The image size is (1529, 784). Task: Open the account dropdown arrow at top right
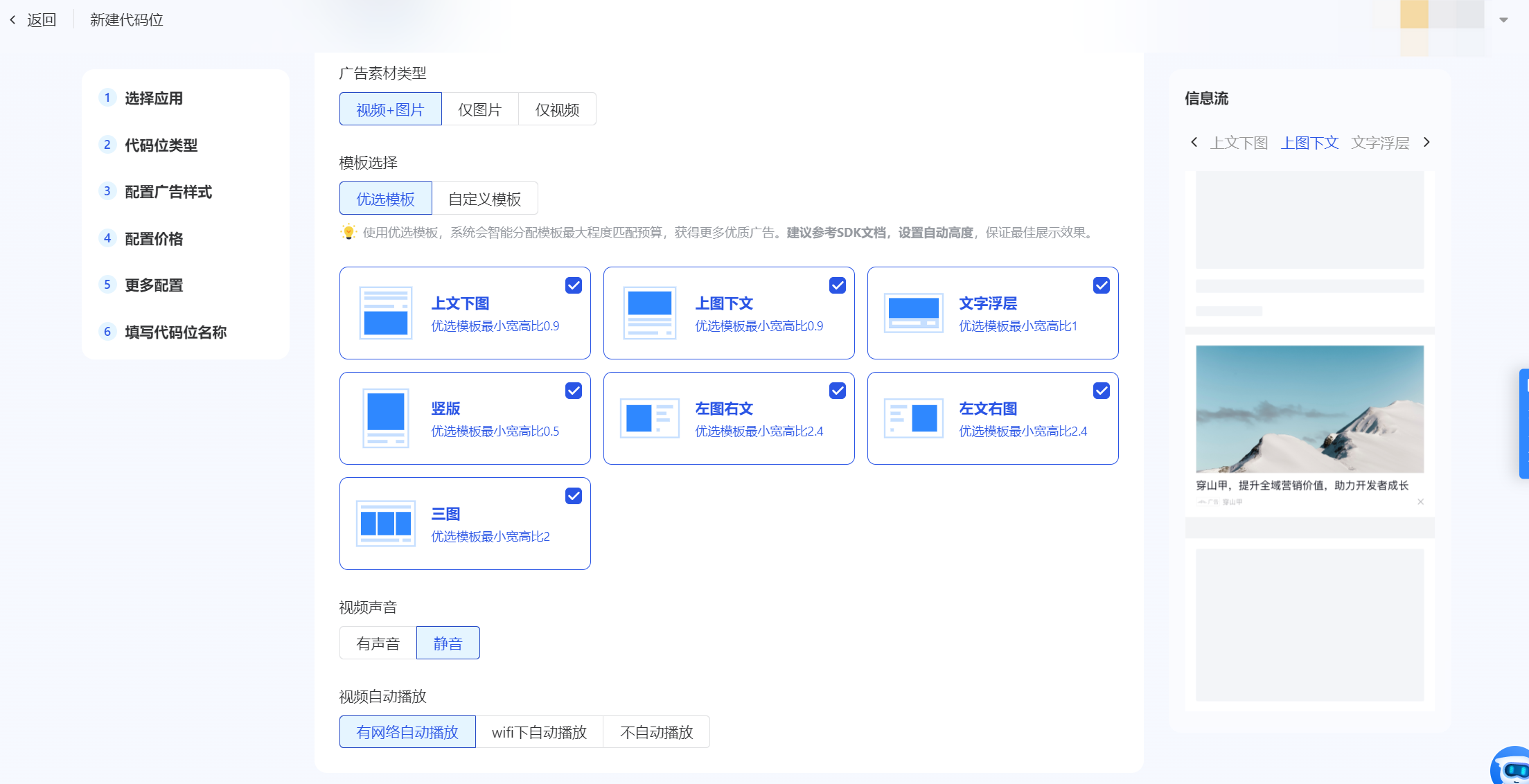tap(1503, 19)
